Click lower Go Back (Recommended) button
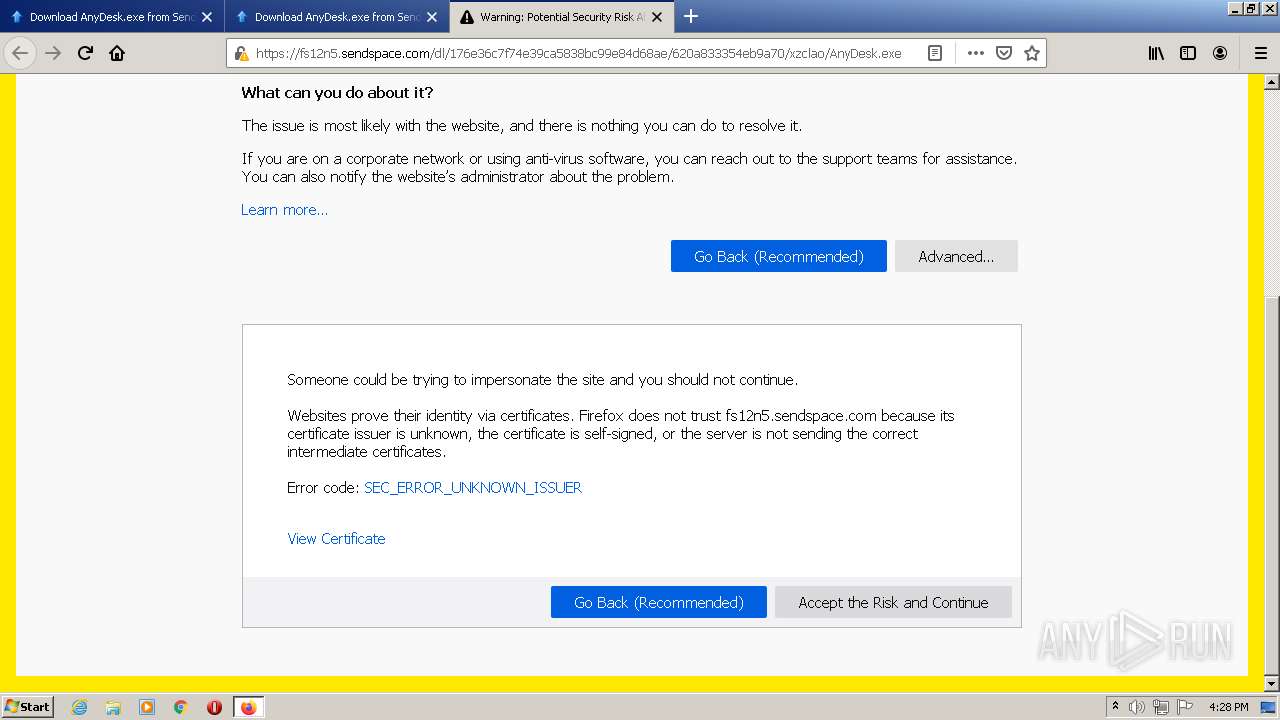1280x720 pixels. coord(658,602)
